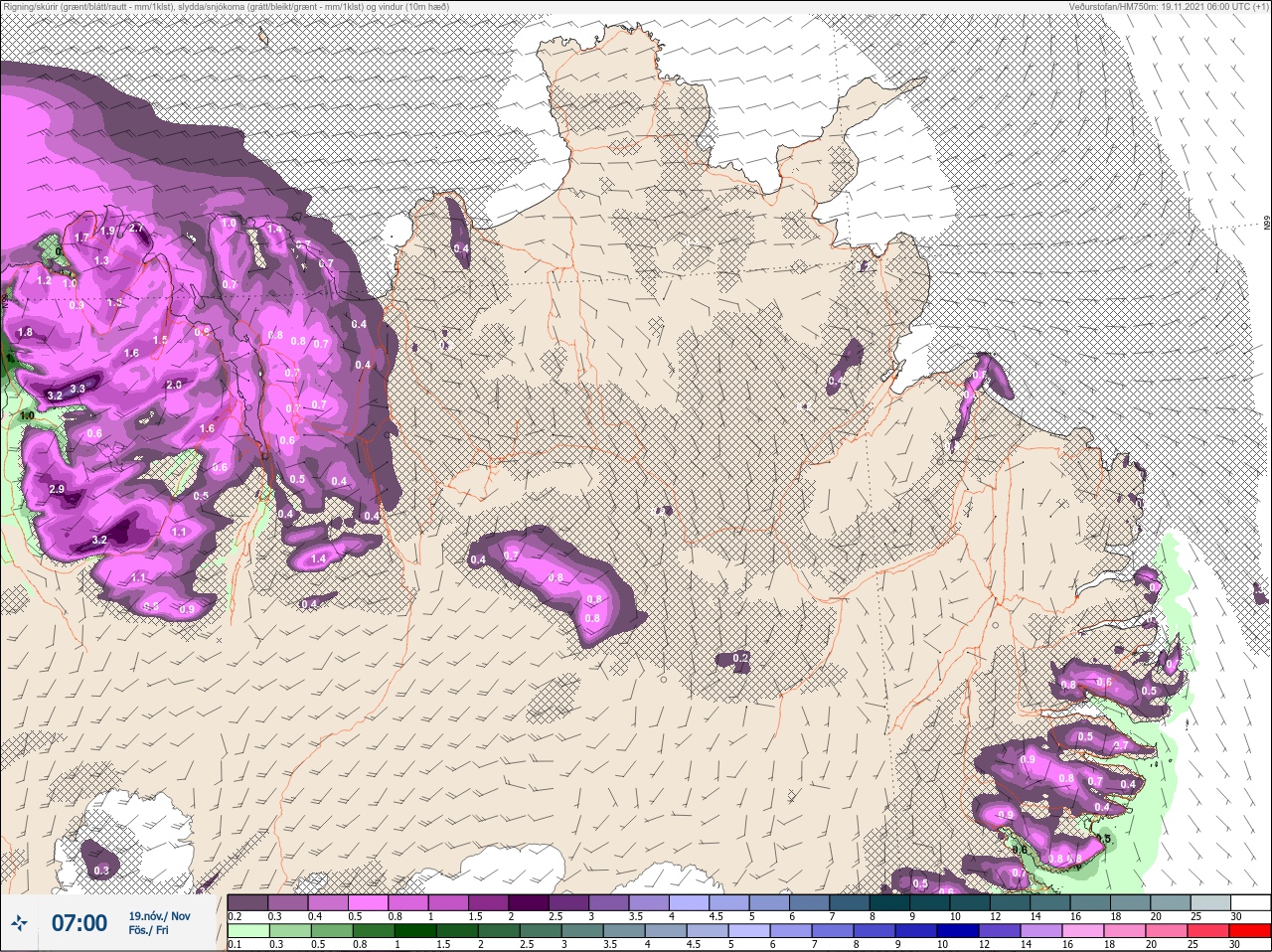This screenshot has width=1272, height=952.
Task: Click the 1.3 precipitation value on map
Action: (101, 260)
